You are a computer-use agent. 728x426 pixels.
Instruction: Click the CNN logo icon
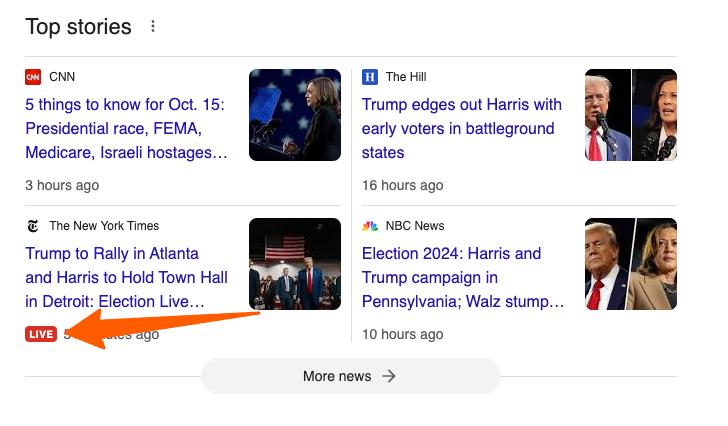(x=33, y=77)
